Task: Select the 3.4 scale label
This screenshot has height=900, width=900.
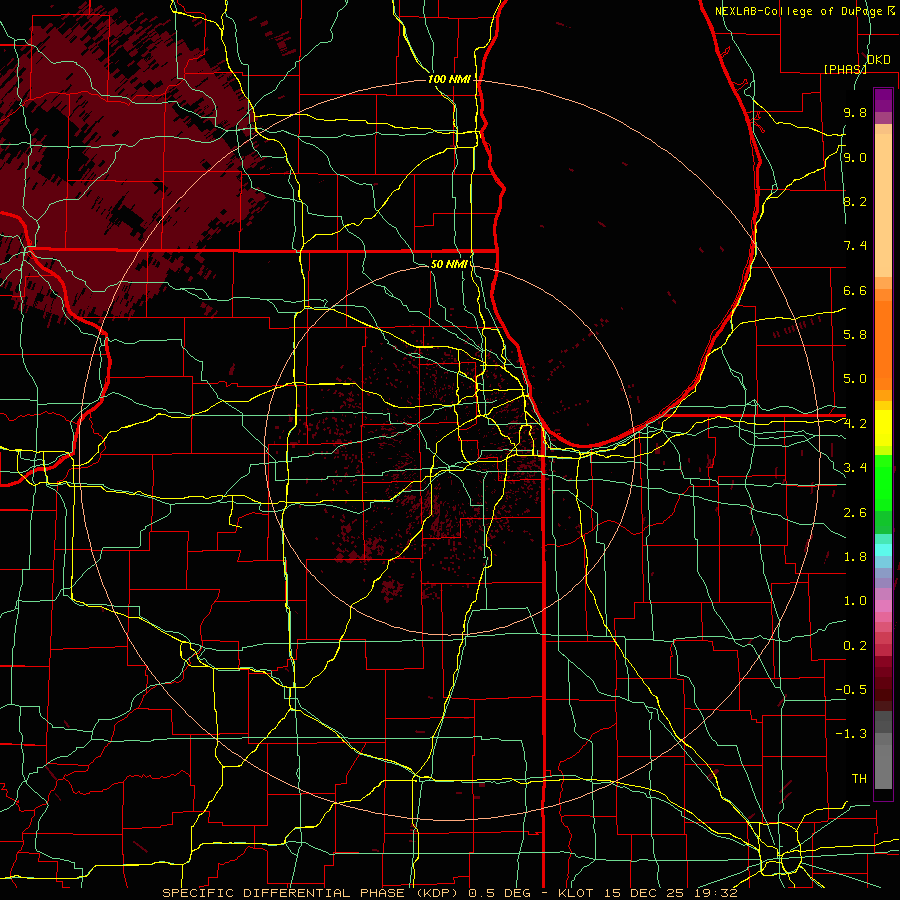Action: (855, 468)
